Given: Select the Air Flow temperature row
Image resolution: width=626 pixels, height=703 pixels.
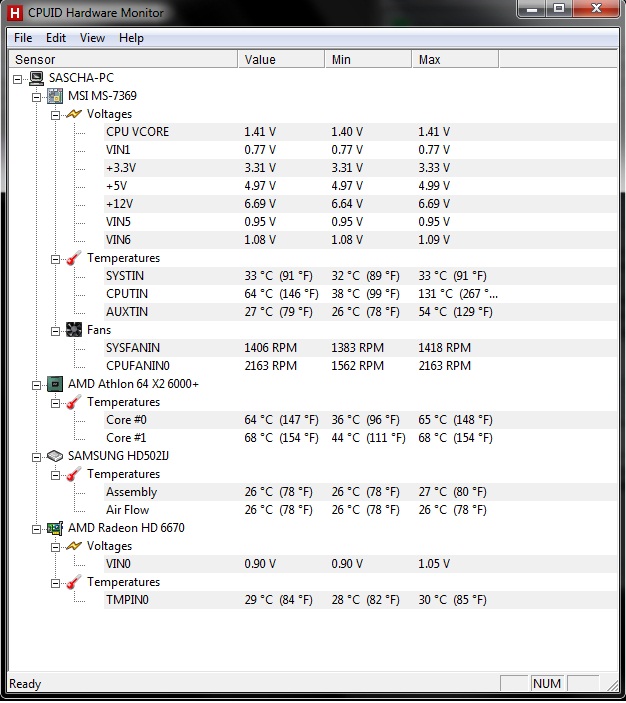Looking at the screenshot, I should click(360, 510).
